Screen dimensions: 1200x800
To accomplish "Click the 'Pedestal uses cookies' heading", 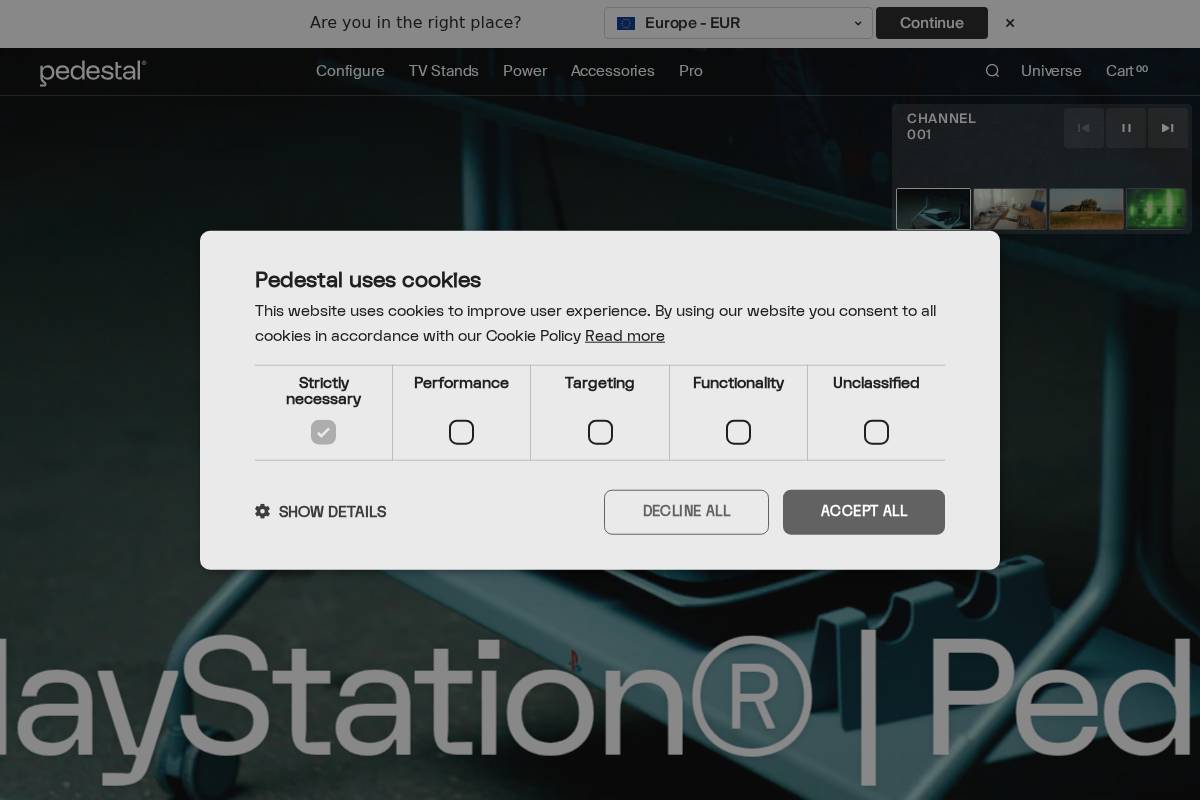I will (368, 280).
